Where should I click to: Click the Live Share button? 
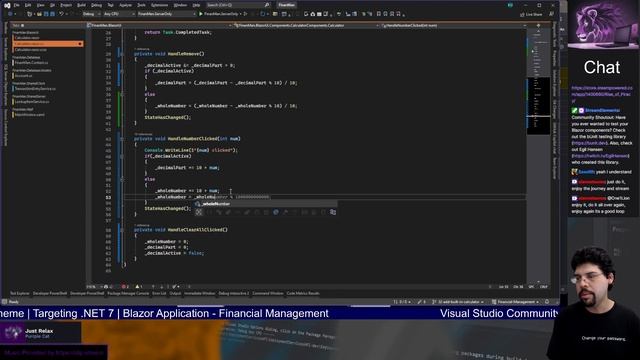[x=531, y=14]
